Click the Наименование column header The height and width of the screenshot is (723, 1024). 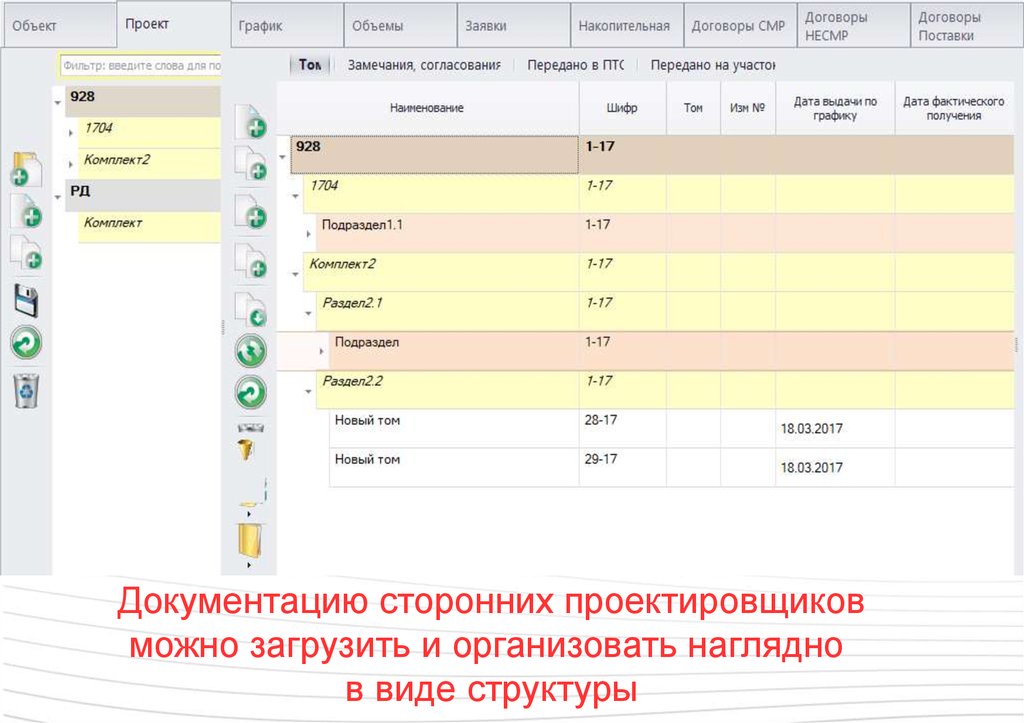click(x=427, y=108)
